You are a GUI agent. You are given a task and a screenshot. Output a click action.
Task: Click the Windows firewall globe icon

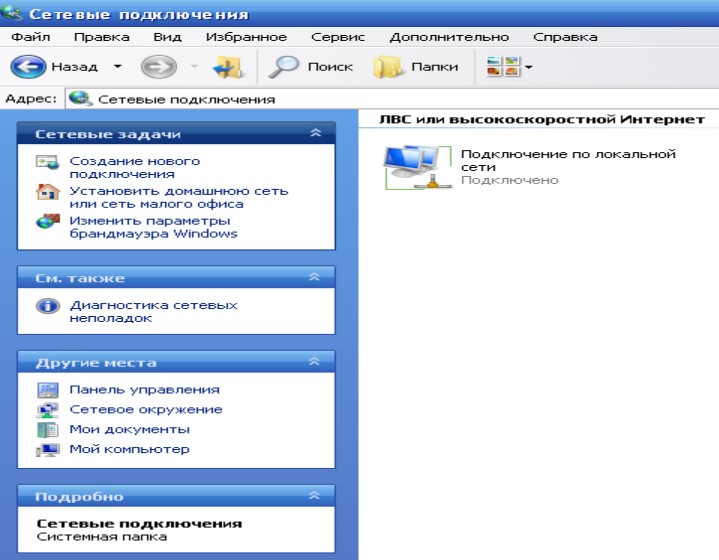[x=48, y=221]
